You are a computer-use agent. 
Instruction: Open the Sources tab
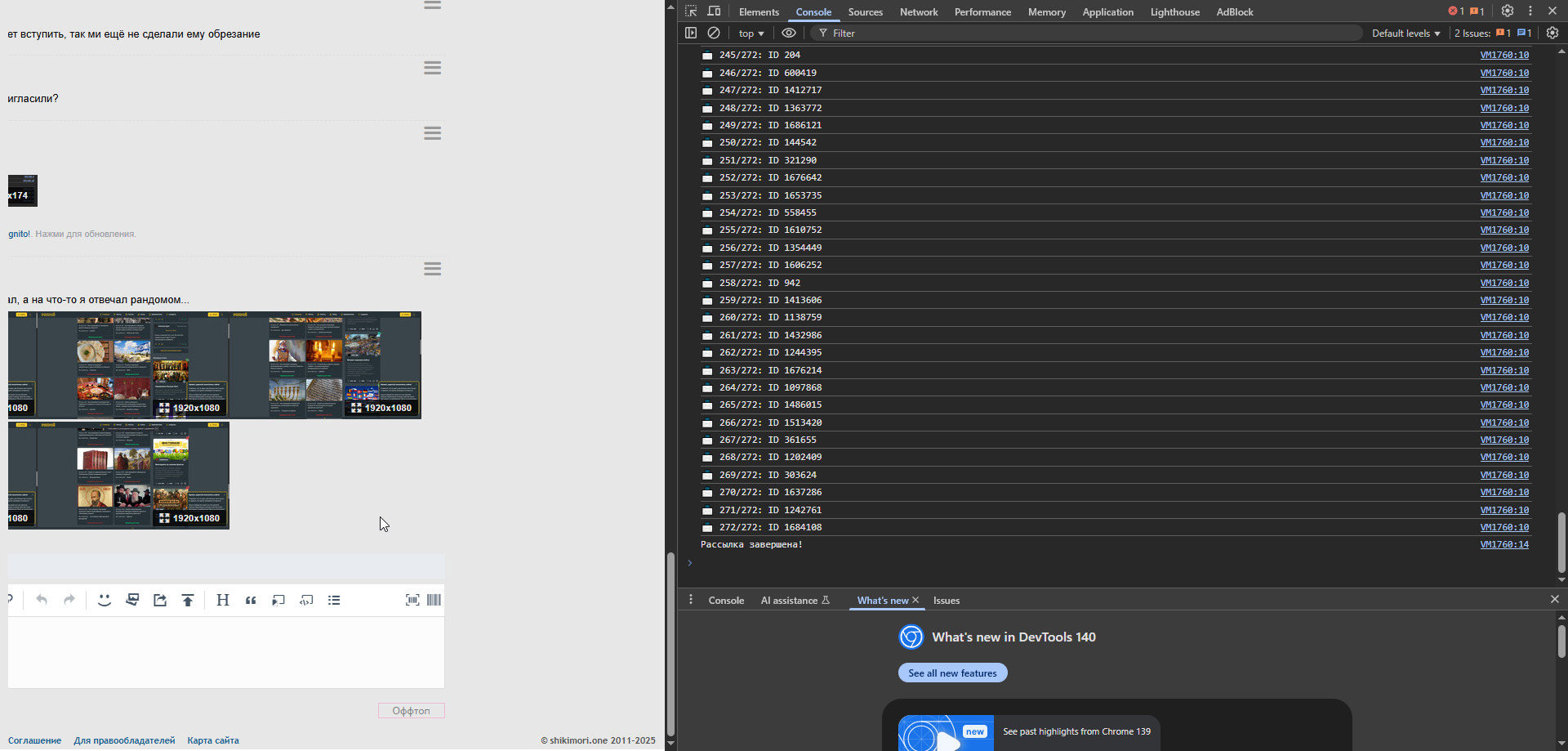coord(865,12)
